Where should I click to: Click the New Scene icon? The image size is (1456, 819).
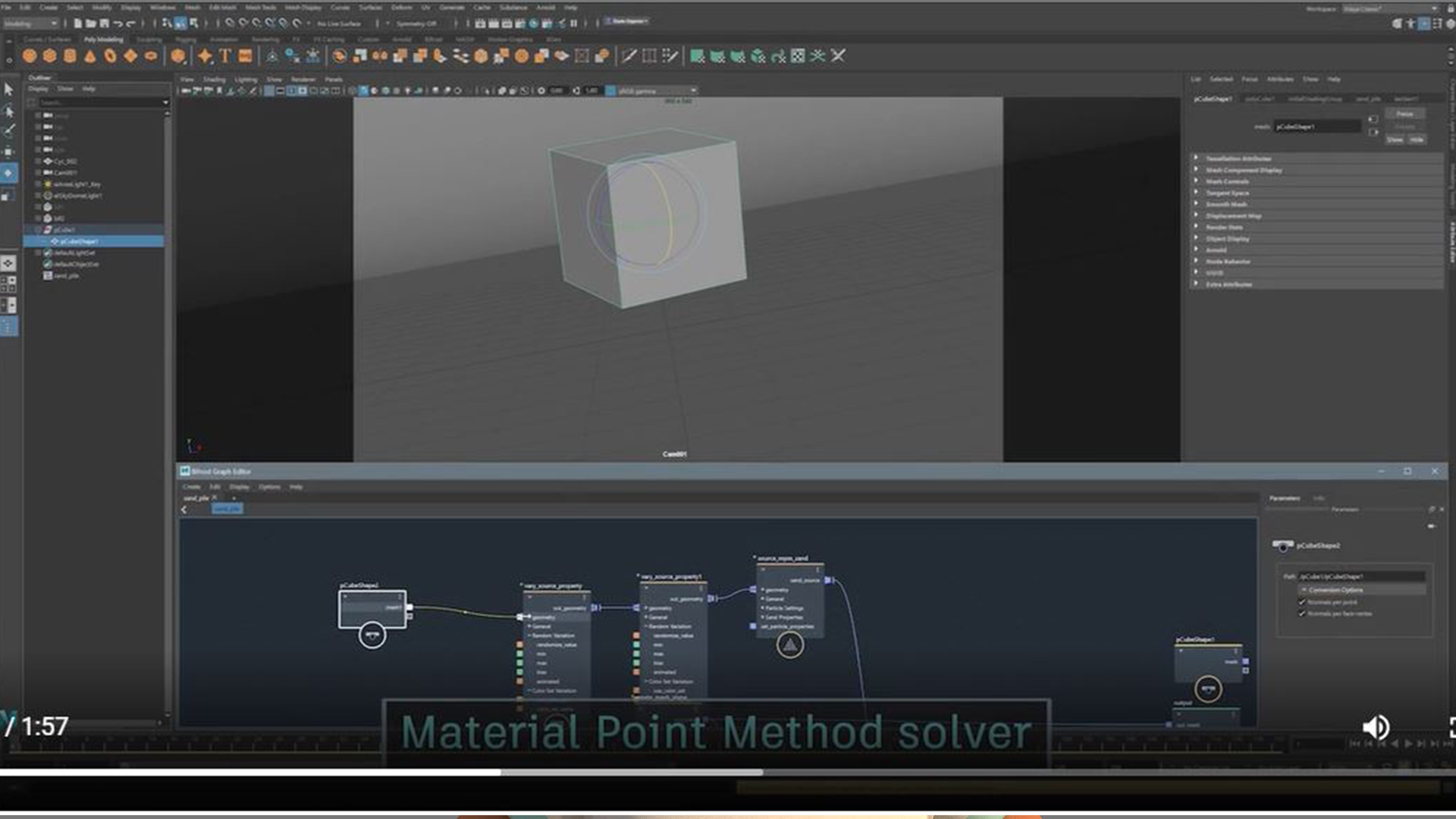tap(78, 24)
